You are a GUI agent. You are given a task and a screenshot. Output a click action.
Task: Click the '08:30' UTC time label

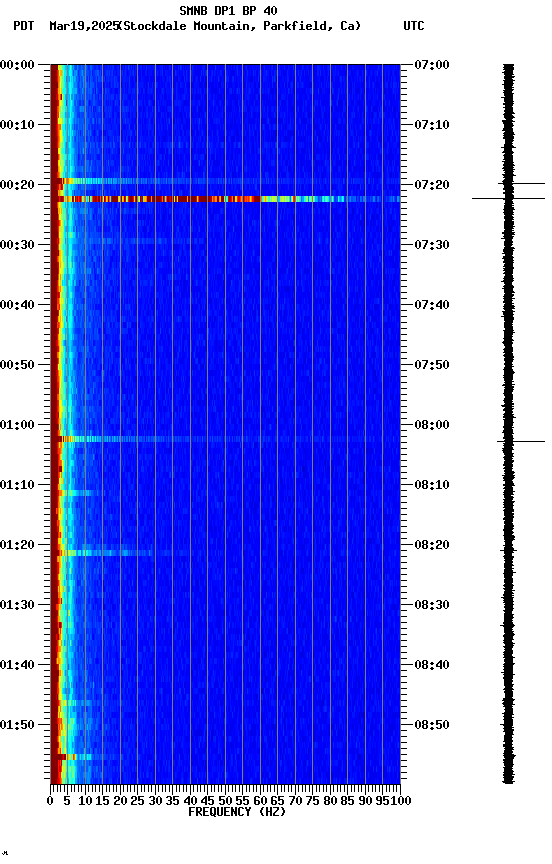coord(432,605)
